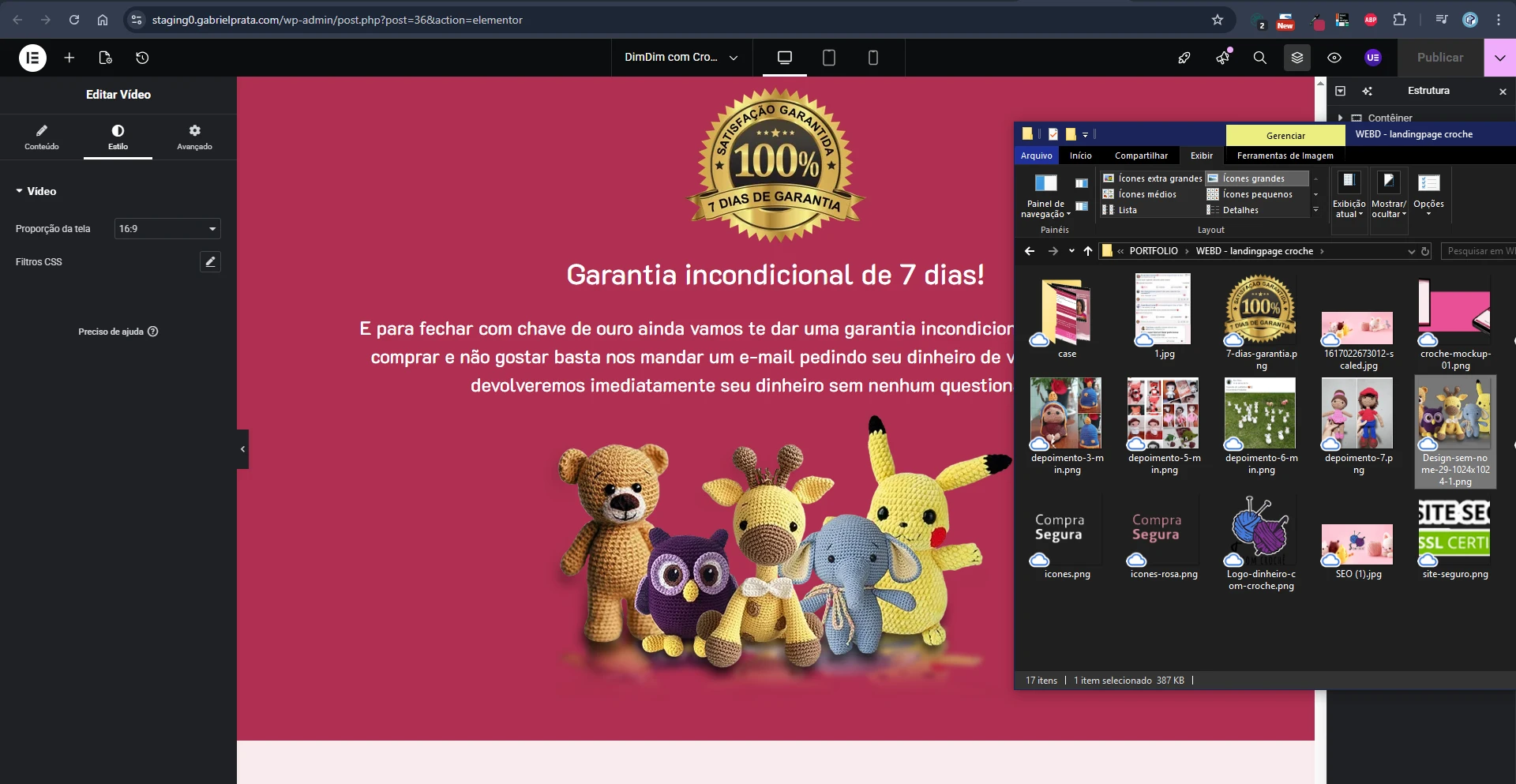This screenshot has height=784, width=1516.
Task: Select the Detalhes layout option
Action: click(x=1240, y=210)
